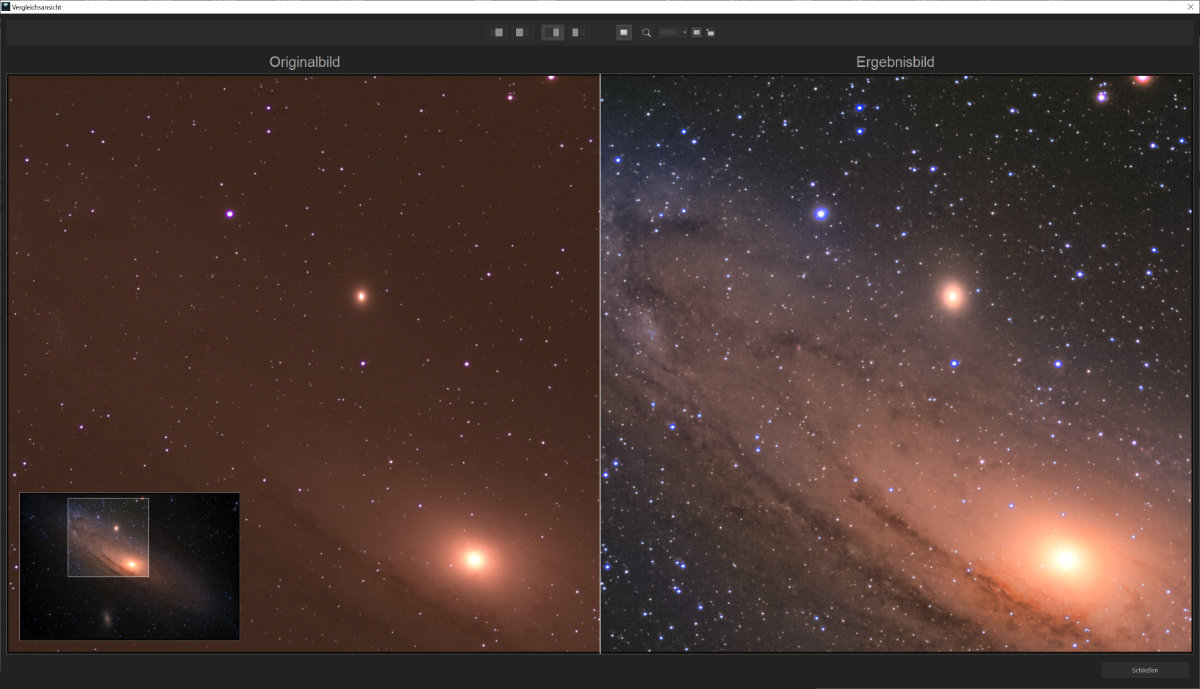Select the first view layout icon
Image resolution: width=1200 pixels, height=689 pixels.
tap(497, 32)
